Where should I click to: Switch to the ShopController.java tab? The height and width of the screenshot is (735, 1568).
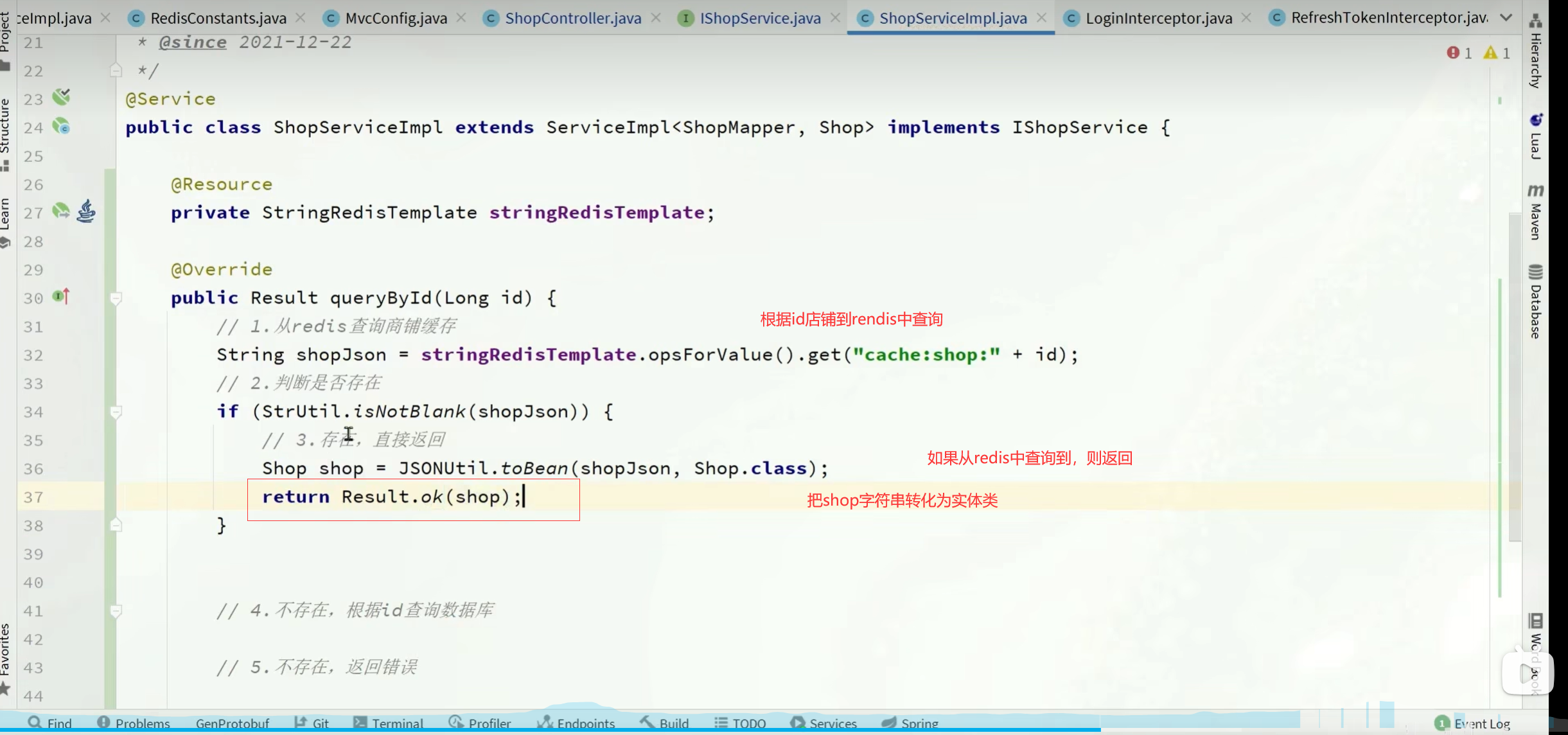(x=572, y=18)
